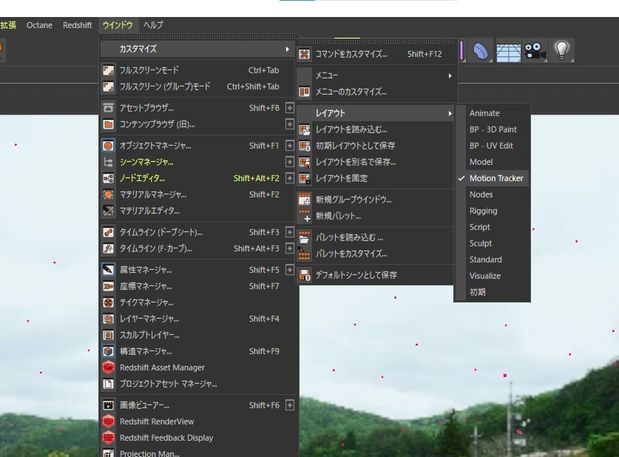Image resolution: width=619 pixels, height=457 pixels.
Task: Click the フルスクリーン (グループ)モード icon
Action: pyautogui.click(x=108, y=86)
